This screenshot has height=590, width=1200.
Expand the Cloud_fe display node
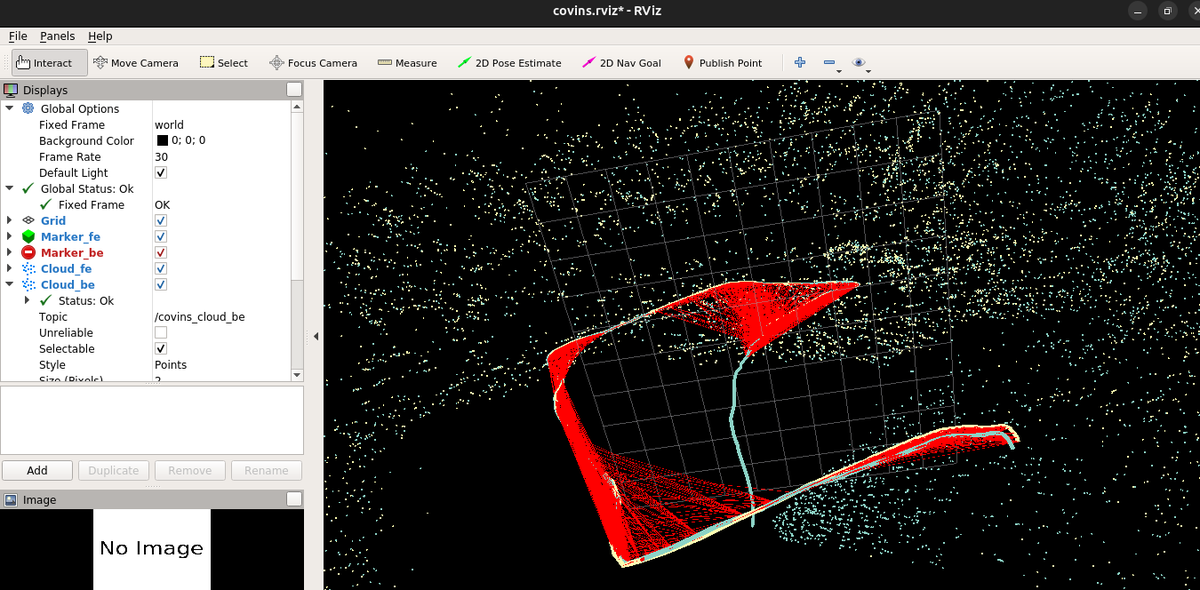(x=9, y=268)
